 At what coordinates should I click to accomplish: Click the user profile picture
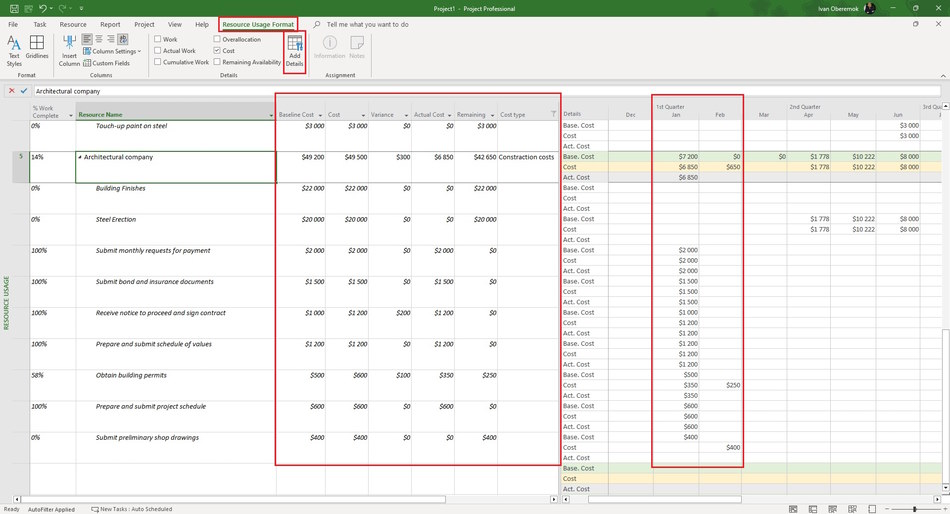[x=870, y=8]
